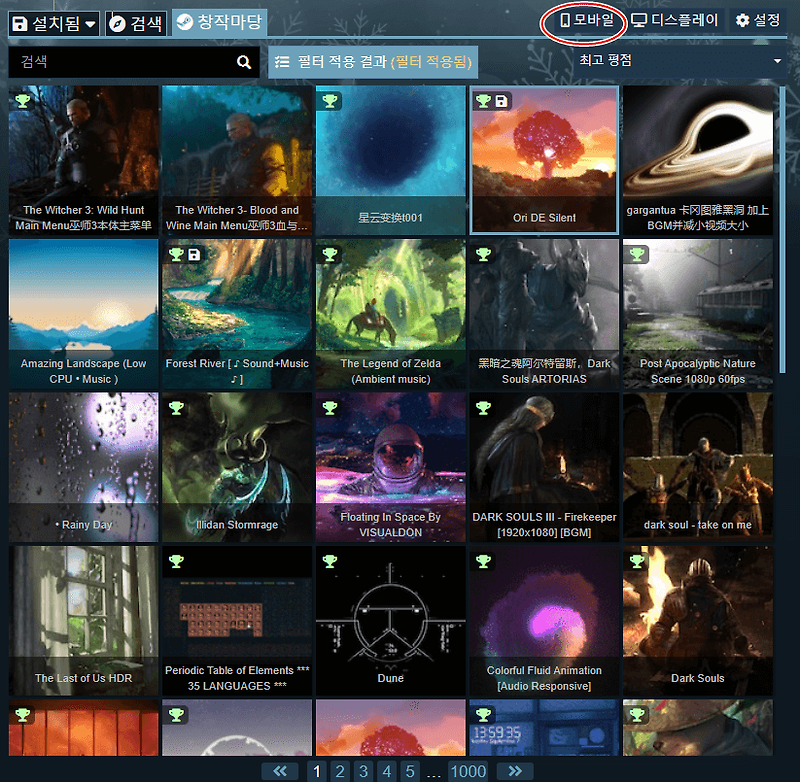Select the Illidan Stormrage wallpaper
Screen dimensions: 800x782
[237, 467]
